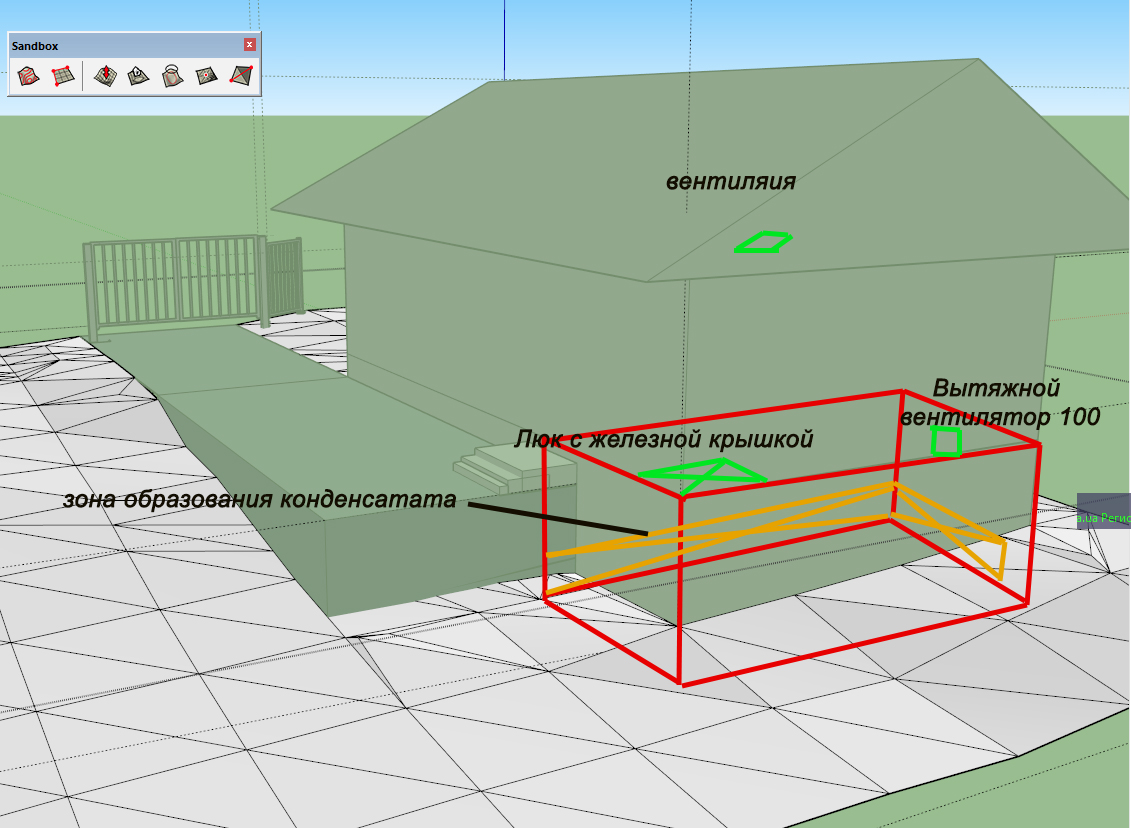Viewport: 1131px width, 828px height.
Task: Select the fence gate model
Action: tap(193, 285)
